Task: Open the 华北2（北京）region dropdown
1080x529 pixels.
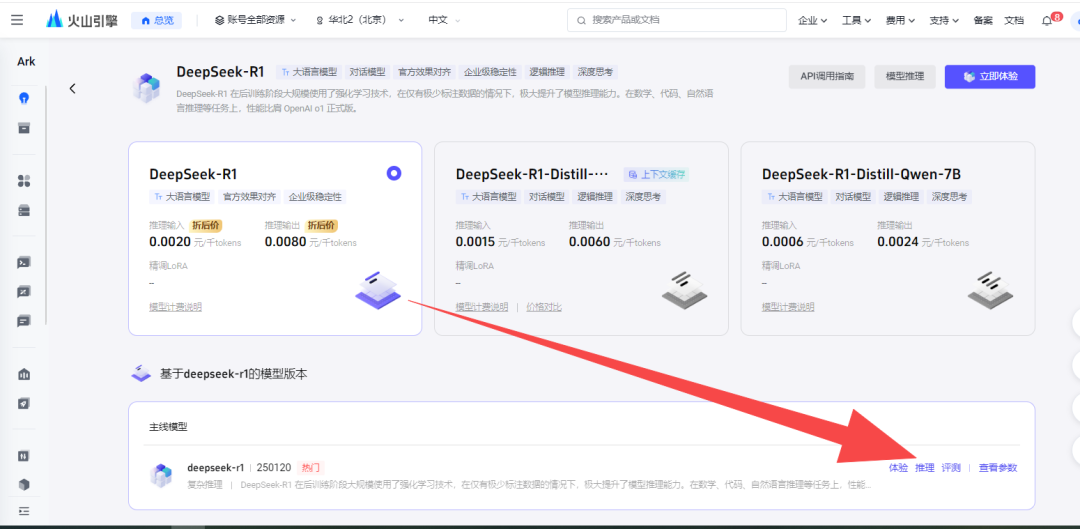Action: pos(360,20)
